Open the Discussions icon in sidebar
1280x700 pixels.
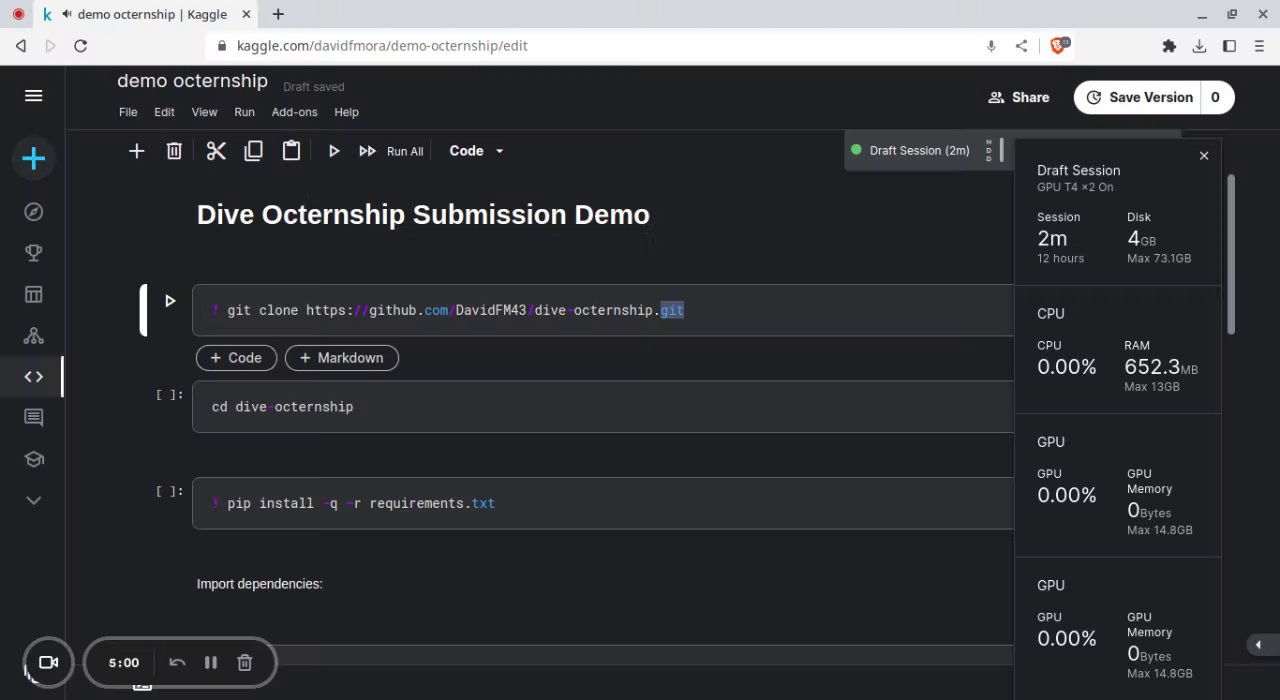34,418
